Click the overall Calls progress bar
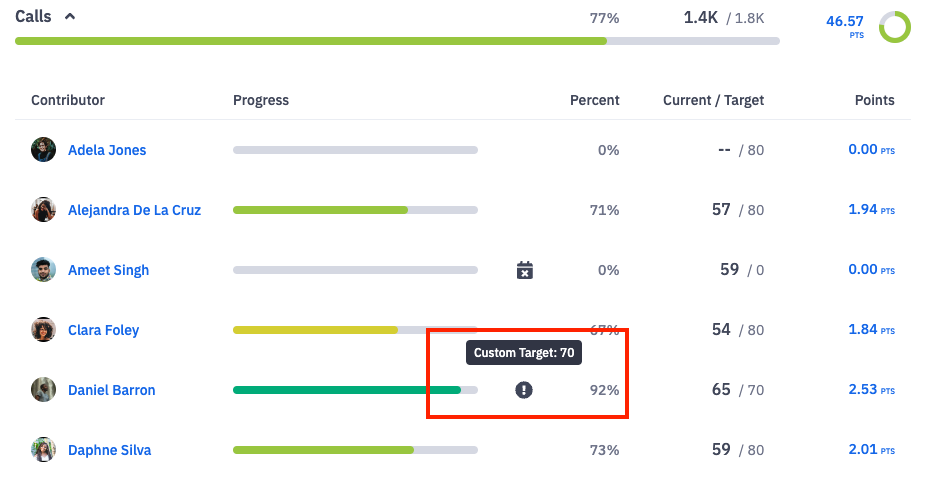 click(x=397, y=41)
